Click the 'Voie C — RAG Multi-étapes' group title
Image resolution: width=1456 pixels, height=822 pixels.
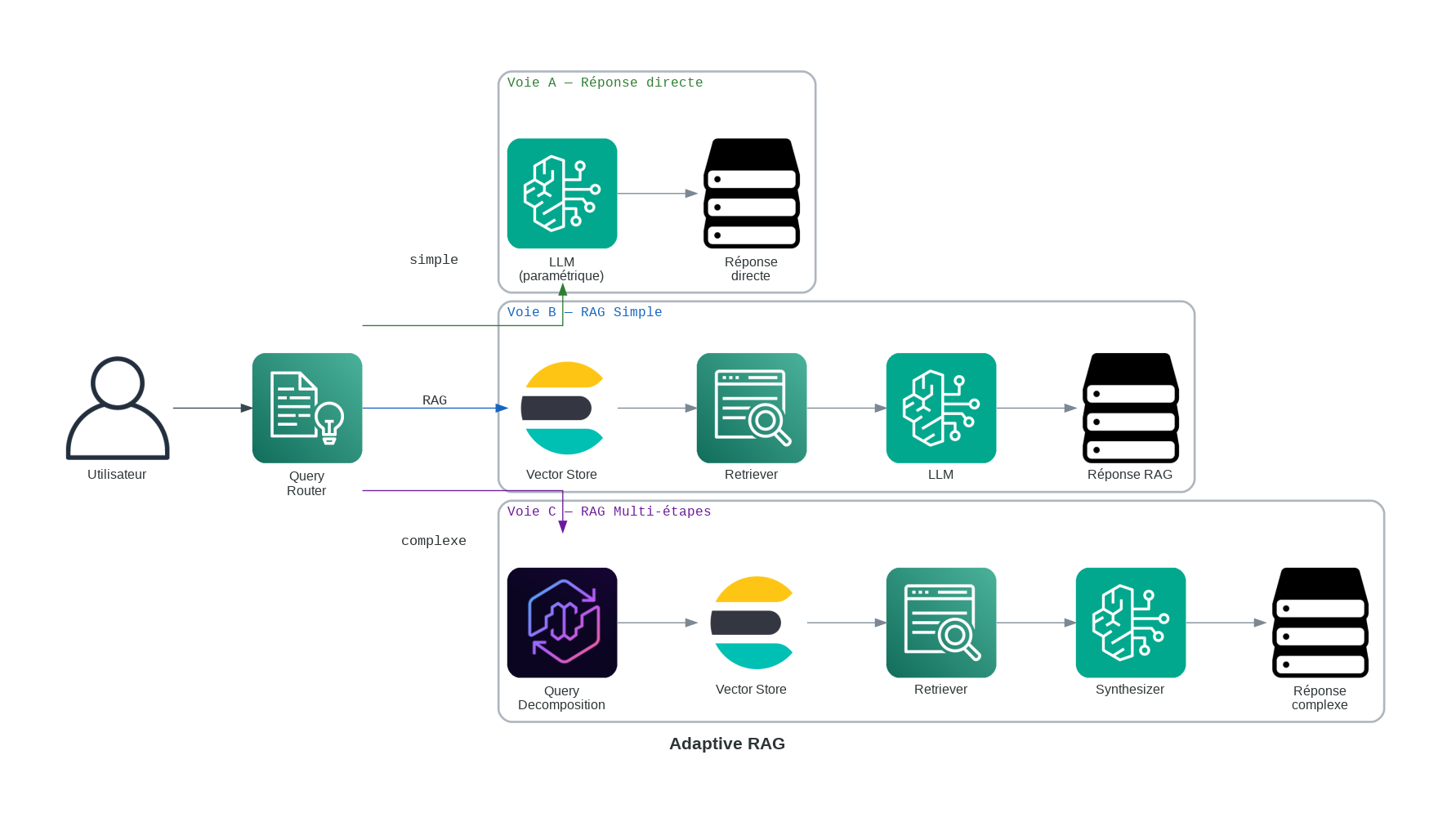pos(609,512)
